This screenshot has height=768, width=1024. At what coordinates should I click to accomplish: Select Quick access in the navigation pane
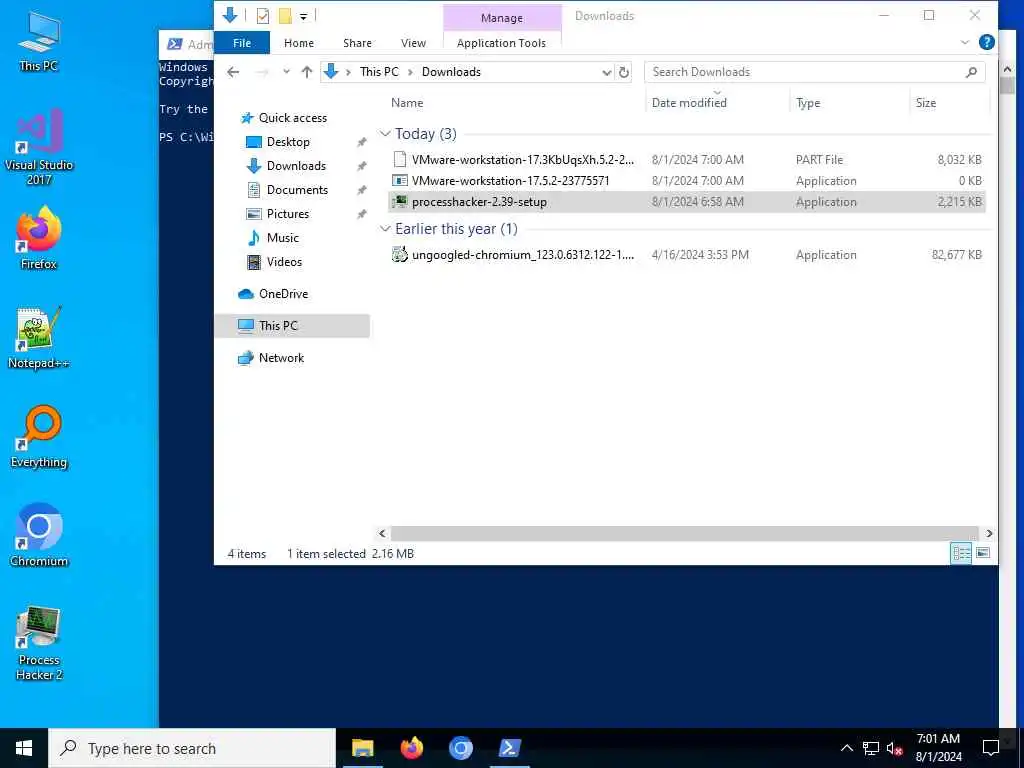tap(293, 118)
